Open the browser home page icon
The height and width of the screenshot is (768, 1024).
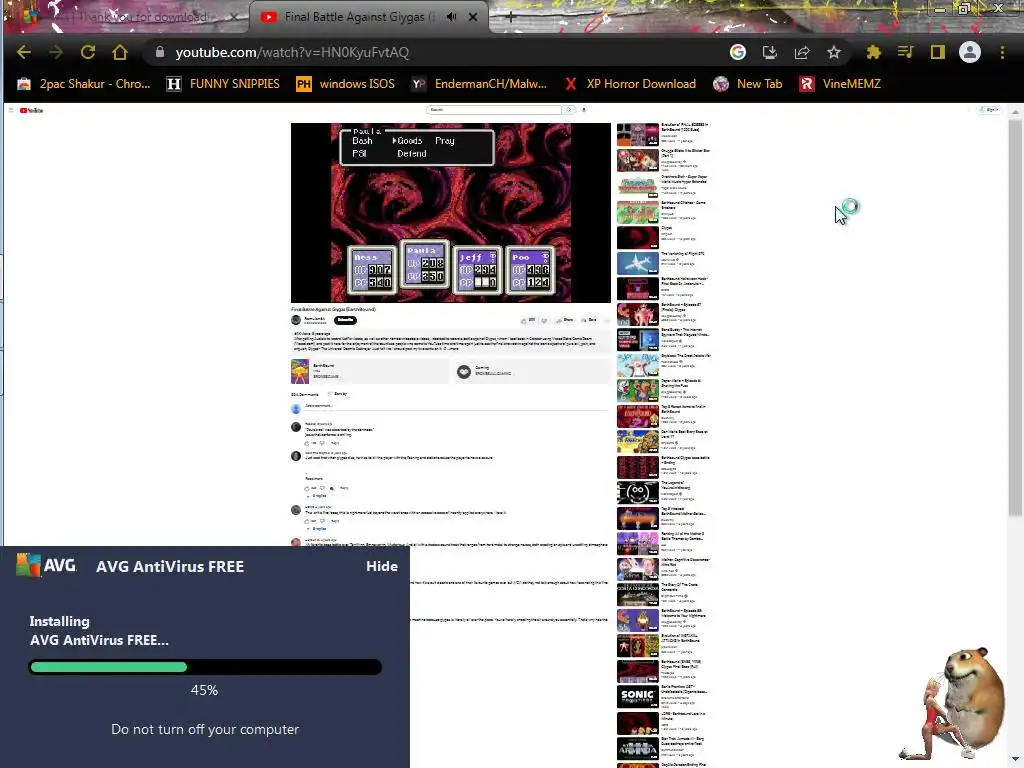tap(120, 52)
